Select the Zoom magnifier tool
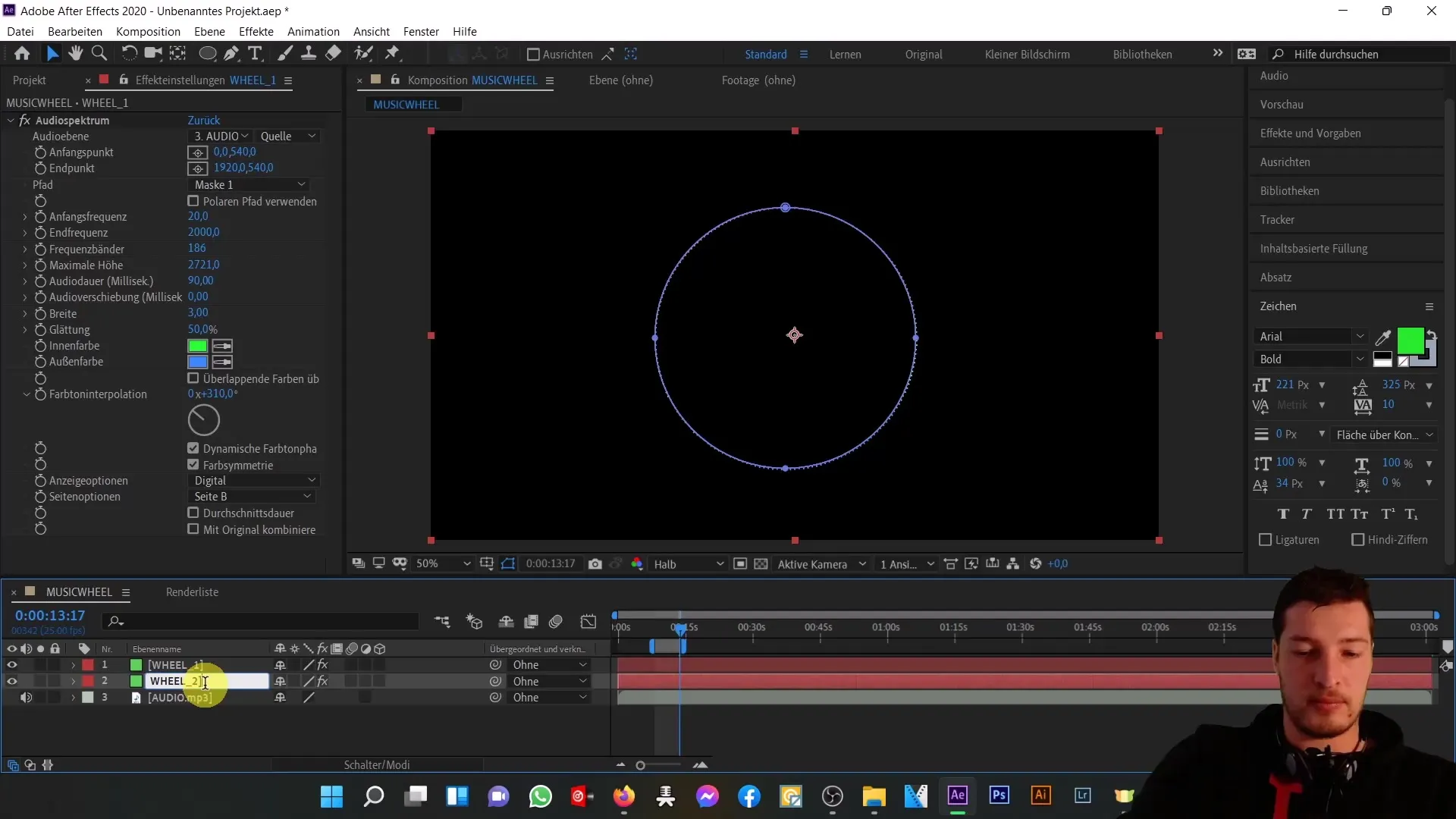Screen dimensions: 1456x819 99,54
